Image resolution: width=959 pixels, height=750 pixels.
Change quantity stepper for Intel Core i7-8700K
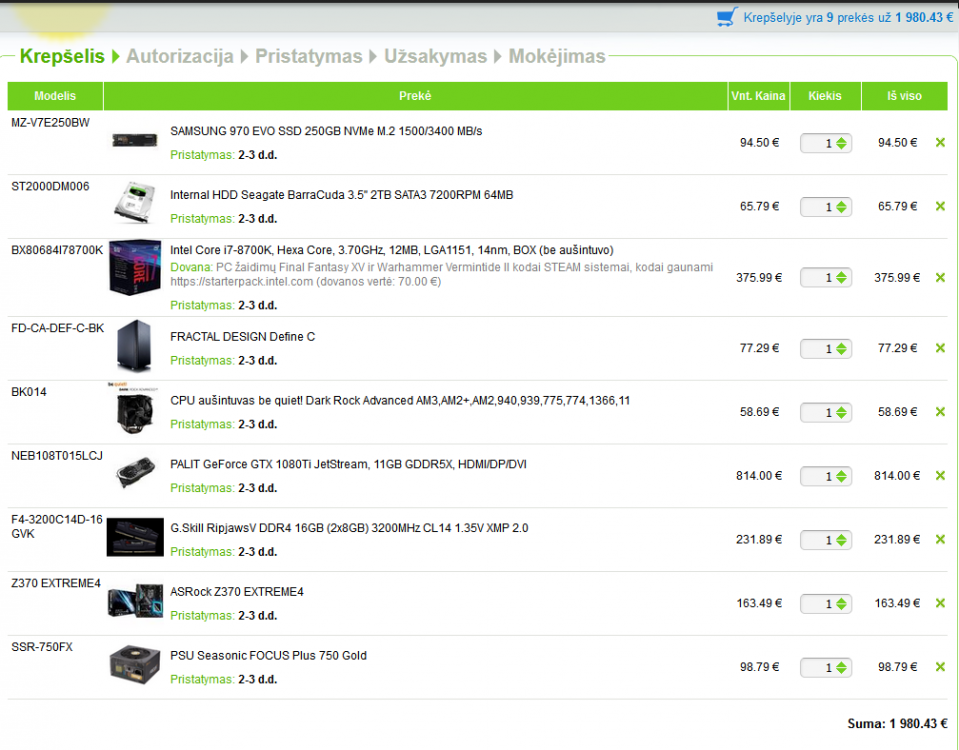(842, 278)
